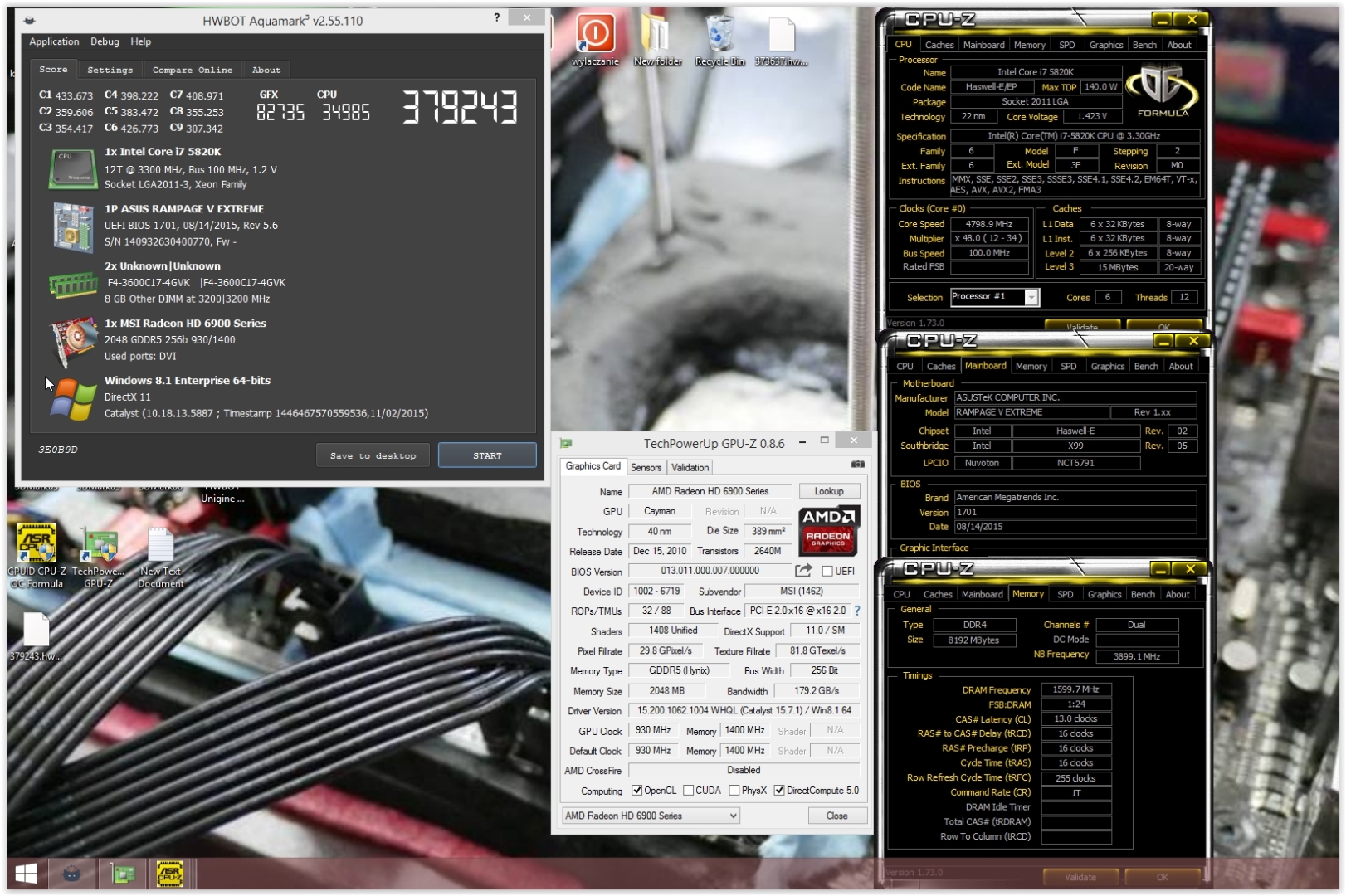The height and width of the screenshot is (896, 1346).
Task: Toggle the PhysX checkbox
Action: [734, 791]
